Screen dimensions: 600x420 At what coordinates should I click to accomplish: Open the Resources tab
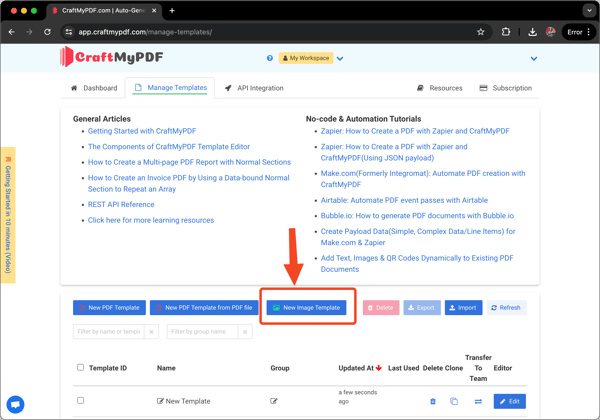click(439, 88)
